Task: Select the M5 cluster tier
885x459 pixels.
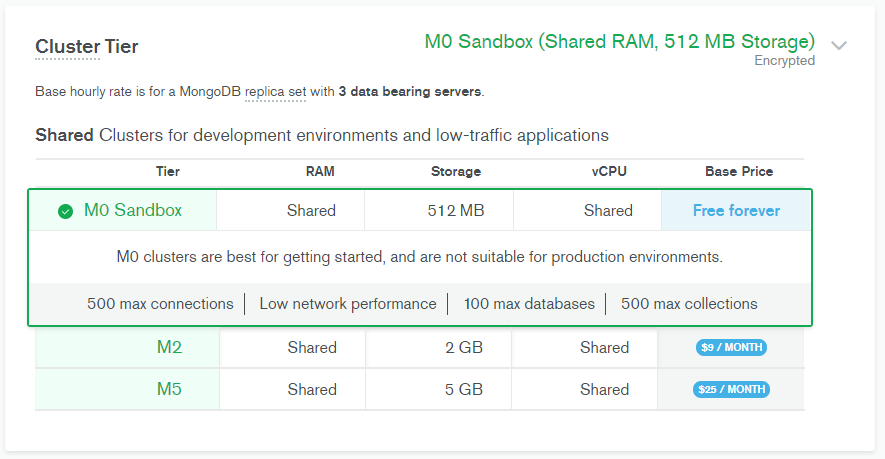Action: [x=169, y=390]
